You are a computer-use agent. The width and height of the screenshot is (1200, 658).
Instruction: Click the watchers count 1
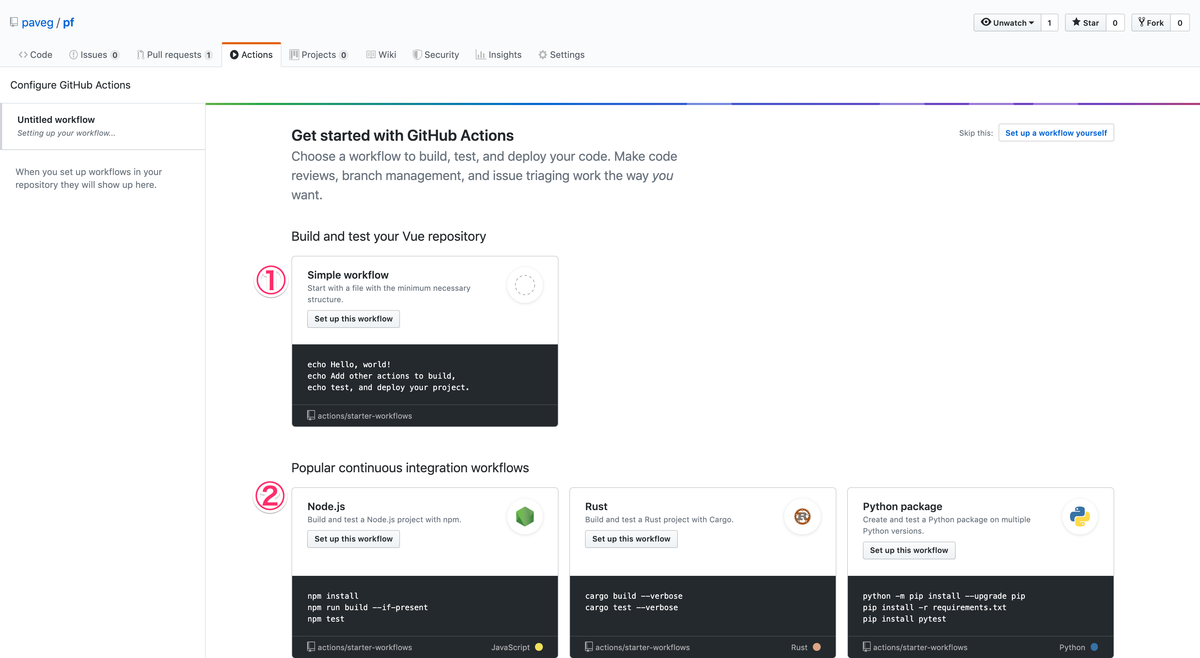1049,22
